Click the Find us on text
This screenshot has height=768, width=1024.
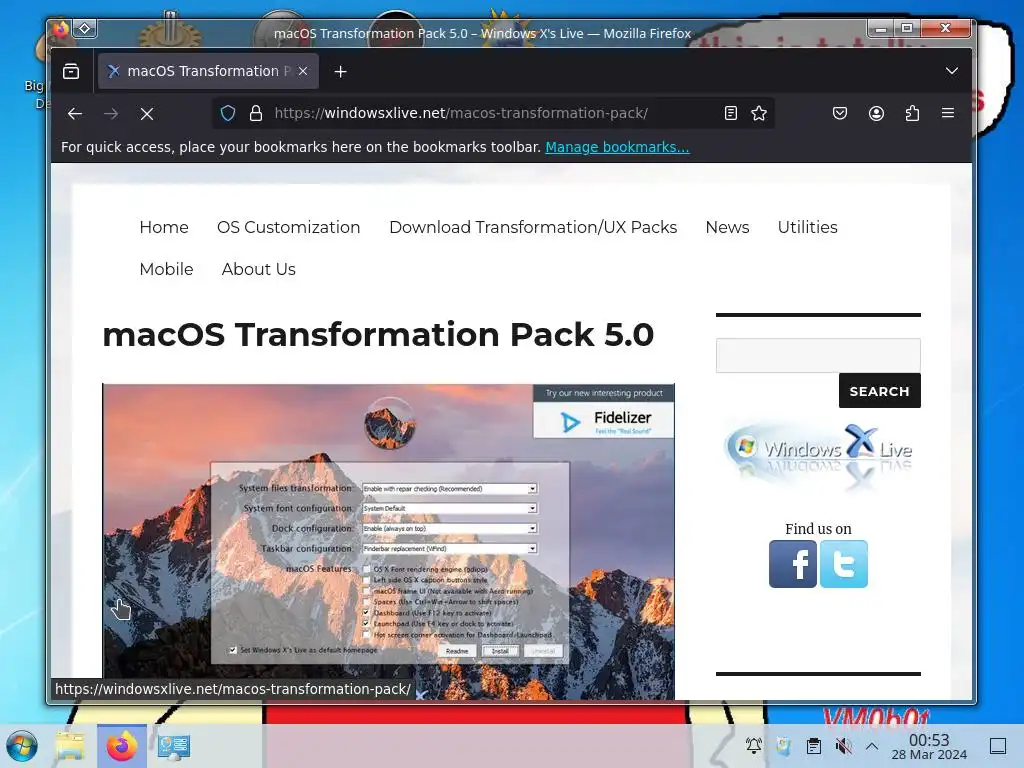[818, 529]
